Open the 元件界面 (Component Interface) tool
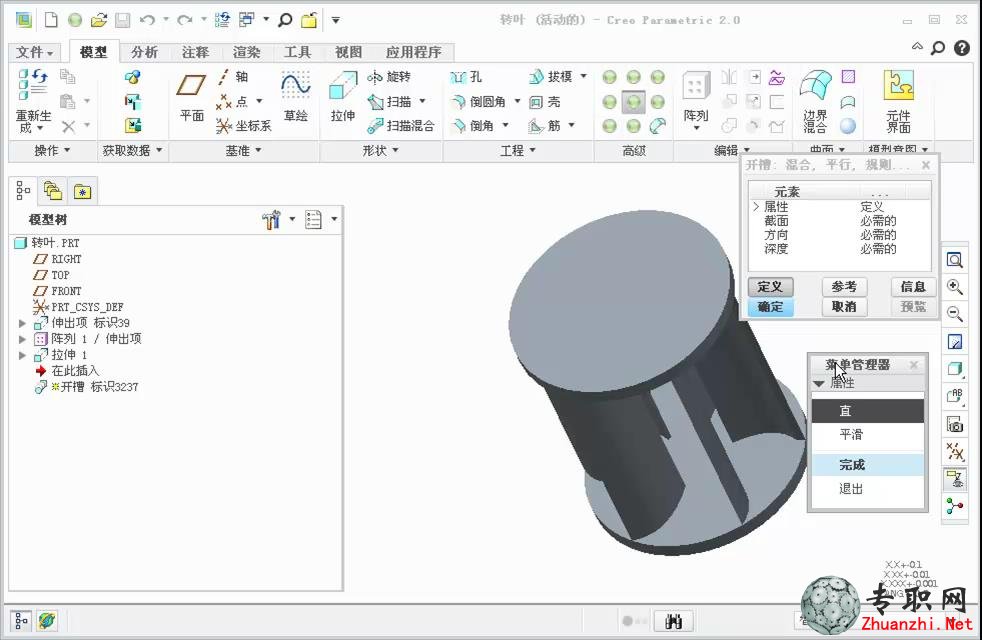The height and width of the screenshot is (640, 982). [898, 101]
